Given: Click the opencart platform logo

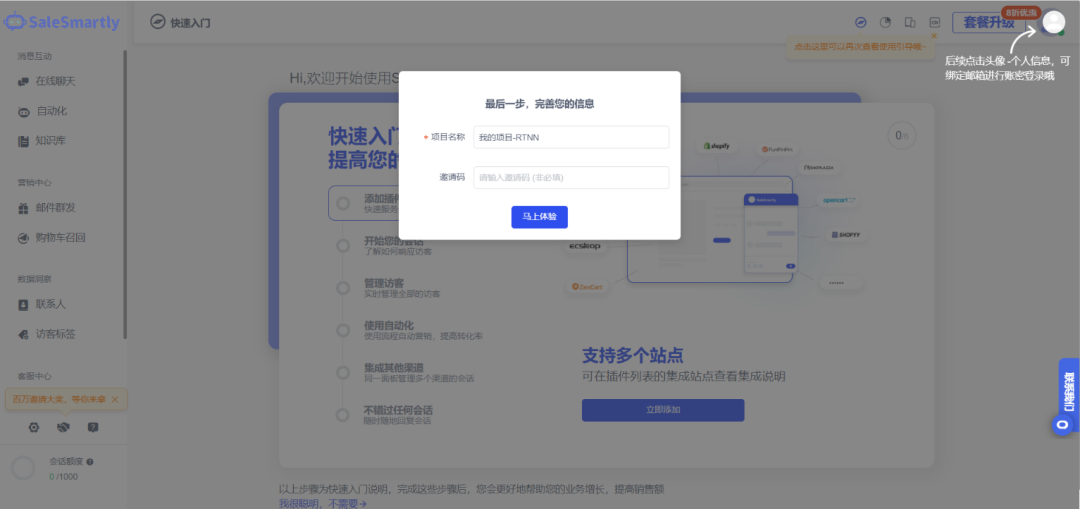Looking at the screenshot, I should pos(839,200).
